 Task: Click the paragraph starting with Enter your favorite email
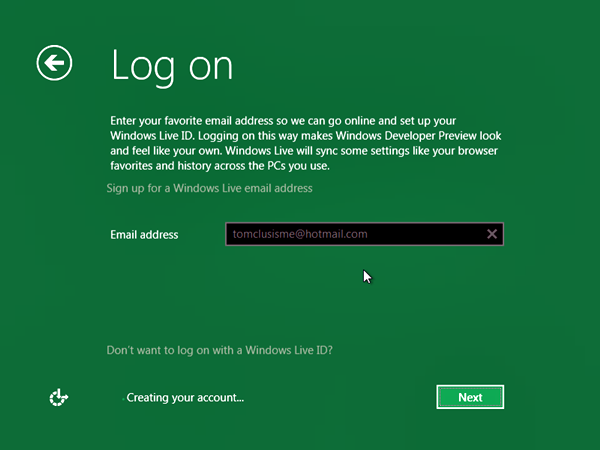point(305,143)
